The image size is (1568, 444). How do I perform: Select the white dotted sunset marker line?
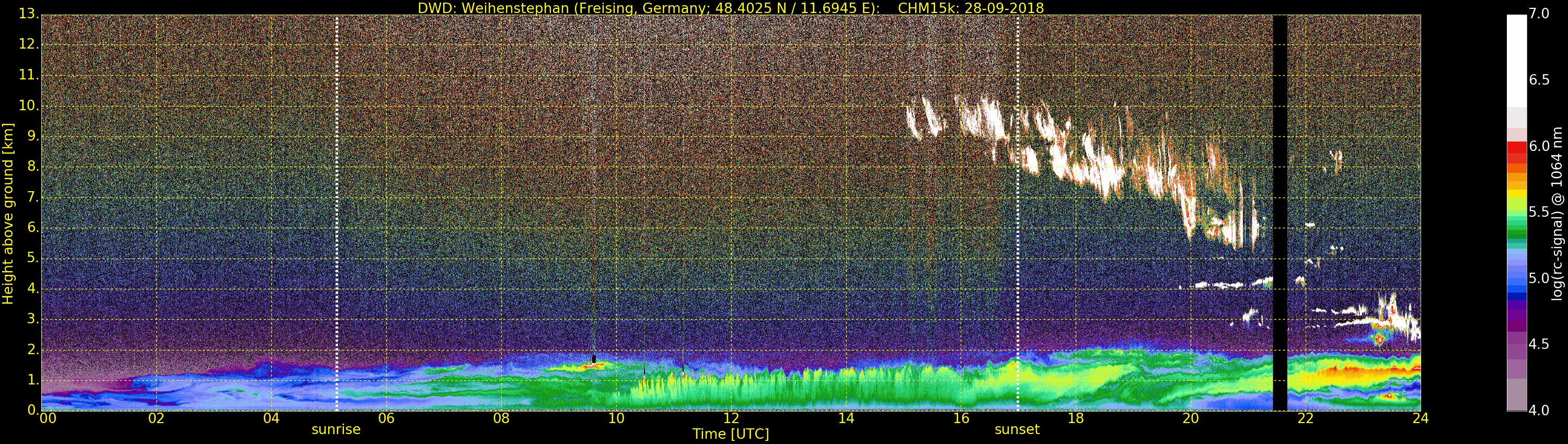coord(1018,213)
